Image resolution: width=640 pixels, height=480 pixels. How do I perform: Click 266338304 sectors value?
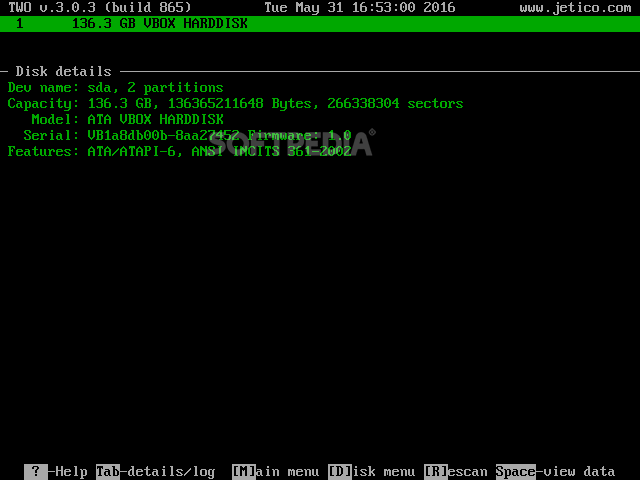click(x=395, y=103)
